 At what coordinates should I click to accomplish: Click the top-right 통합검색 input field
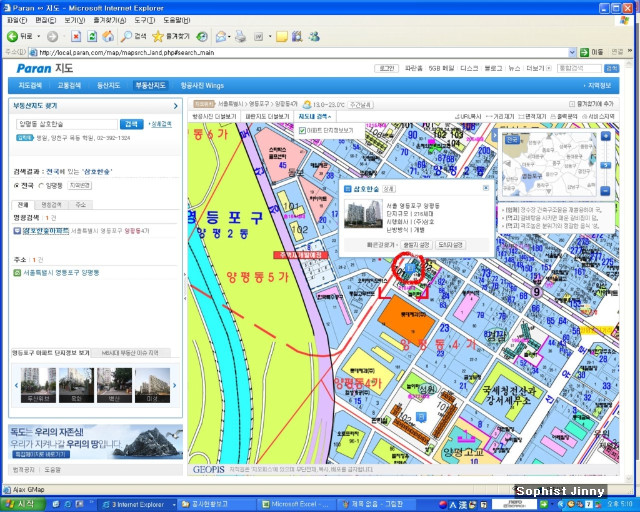[x=579, y=69]
